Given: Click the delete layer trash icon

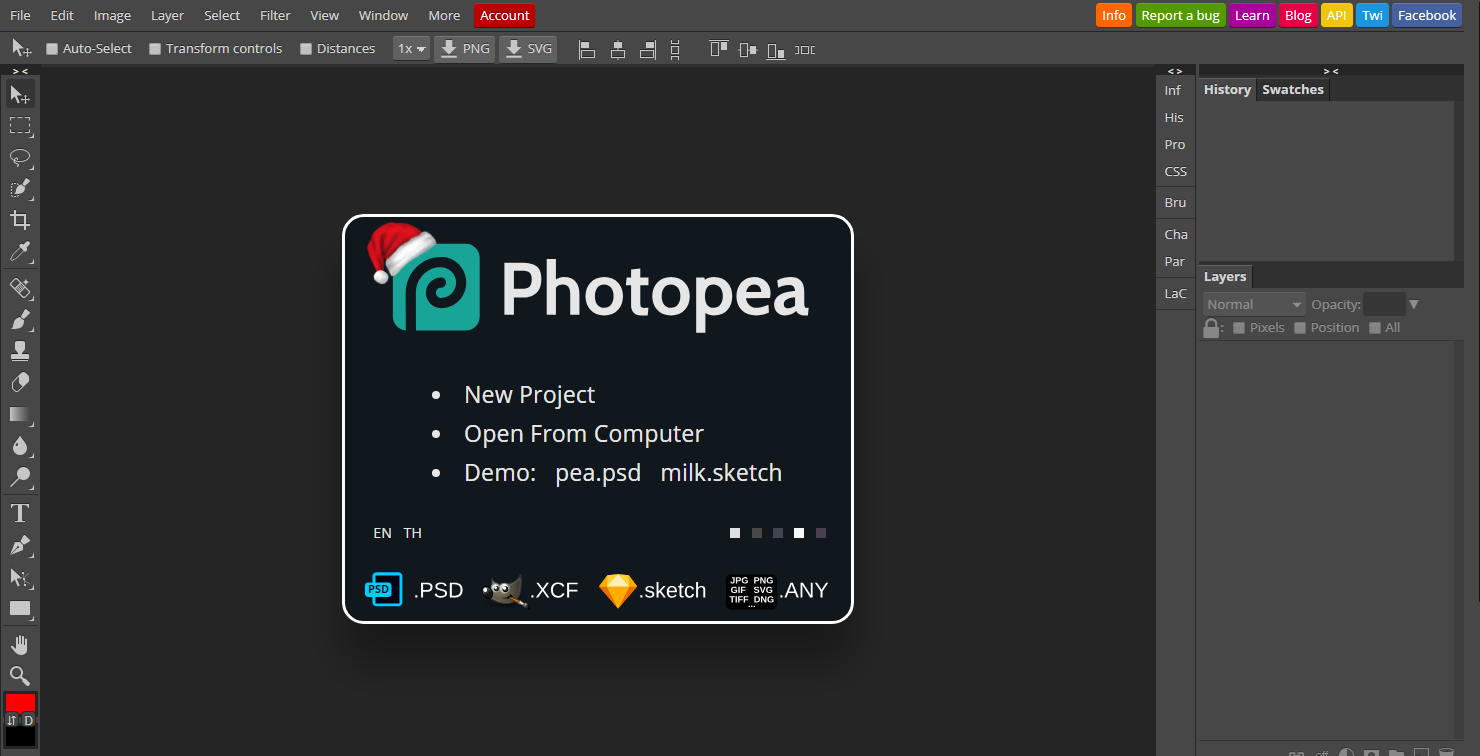Looking at the screenshot, I should tap(1445, 752).
